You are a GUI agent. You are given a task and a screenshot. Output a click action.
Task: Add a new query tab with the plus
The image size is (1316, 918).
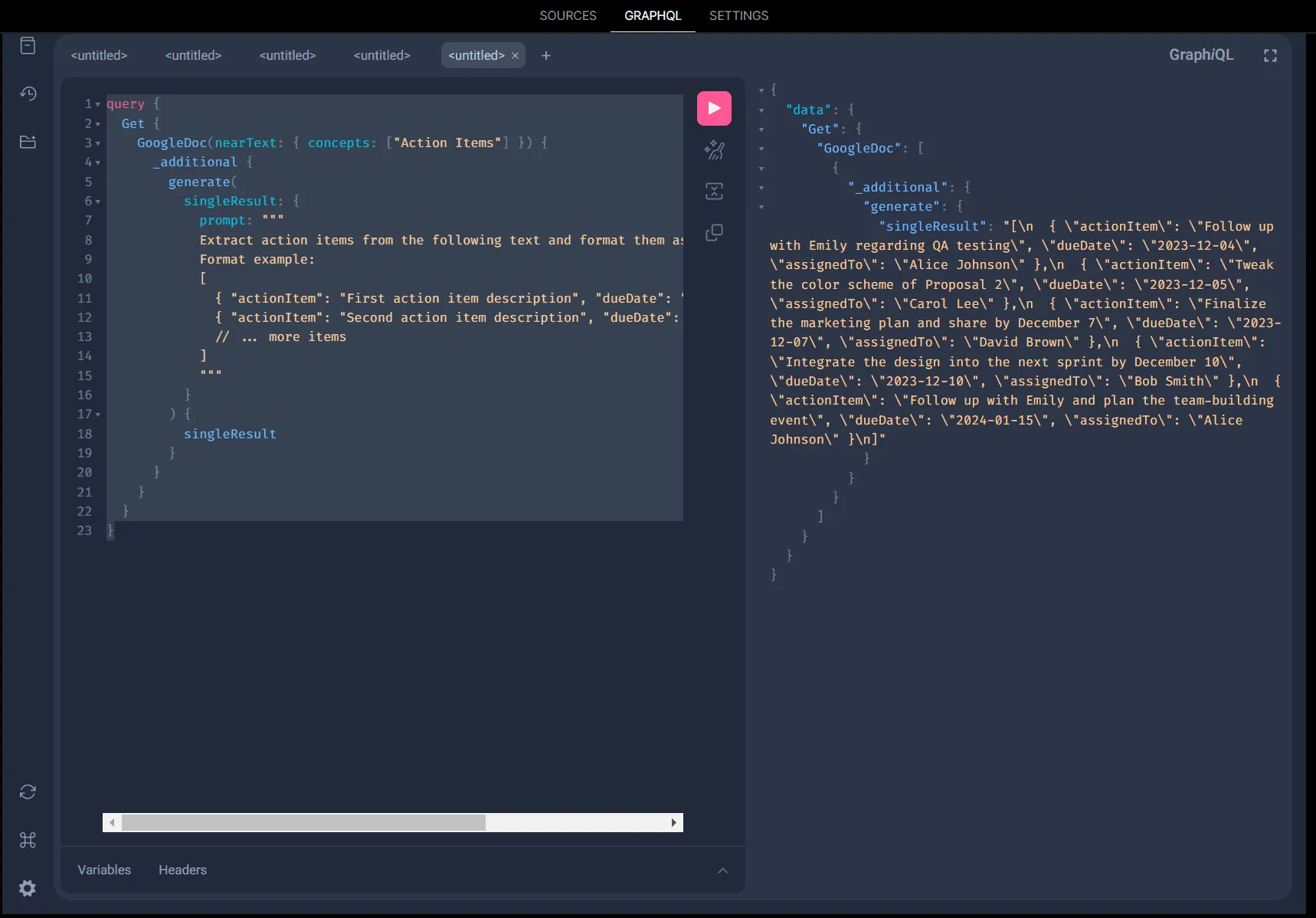(x=546, y=55)
